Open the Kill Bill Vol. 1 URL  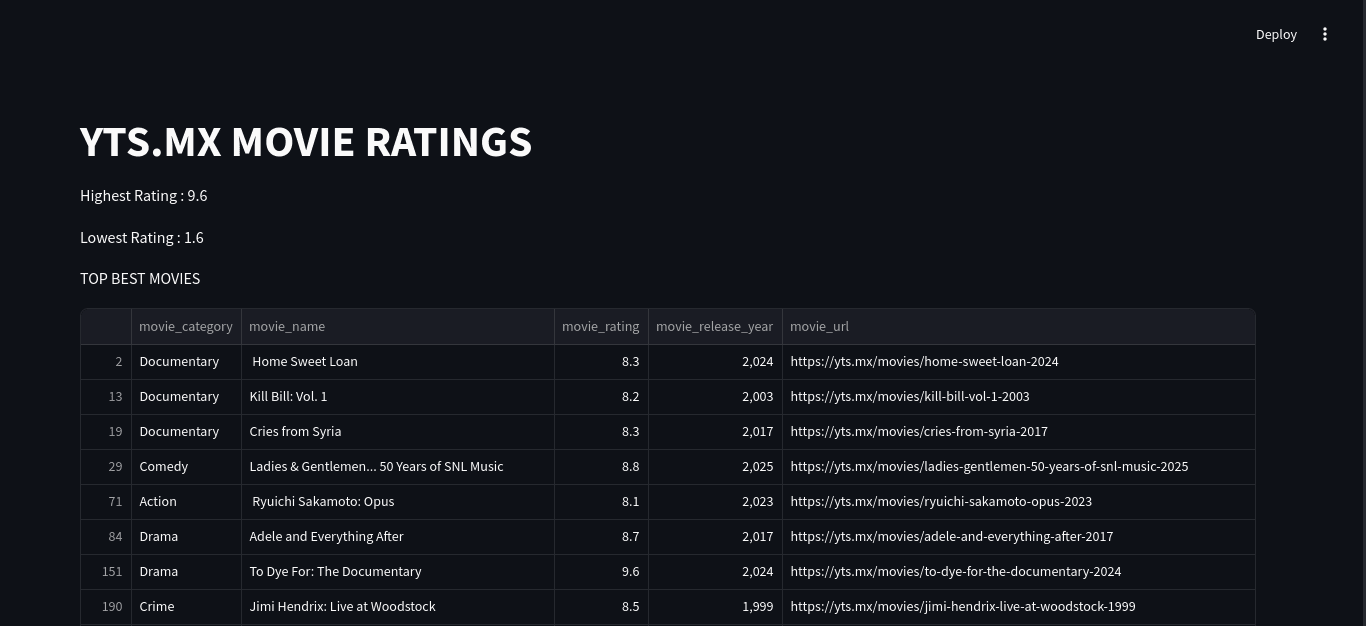point(910,397)
